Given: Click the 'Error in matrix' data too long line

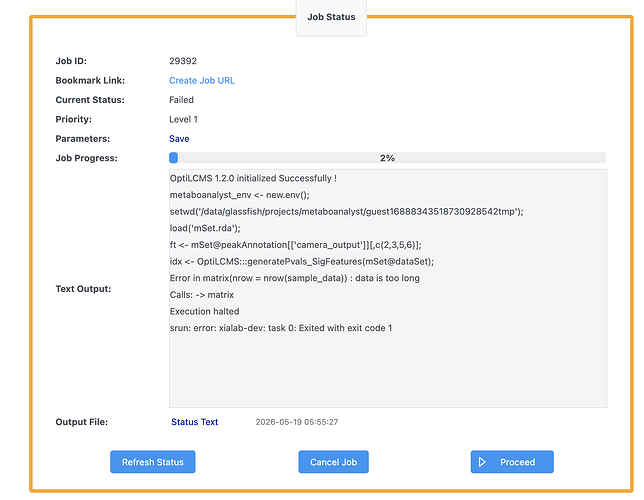Looking at the screenshot, I should 294,278.
